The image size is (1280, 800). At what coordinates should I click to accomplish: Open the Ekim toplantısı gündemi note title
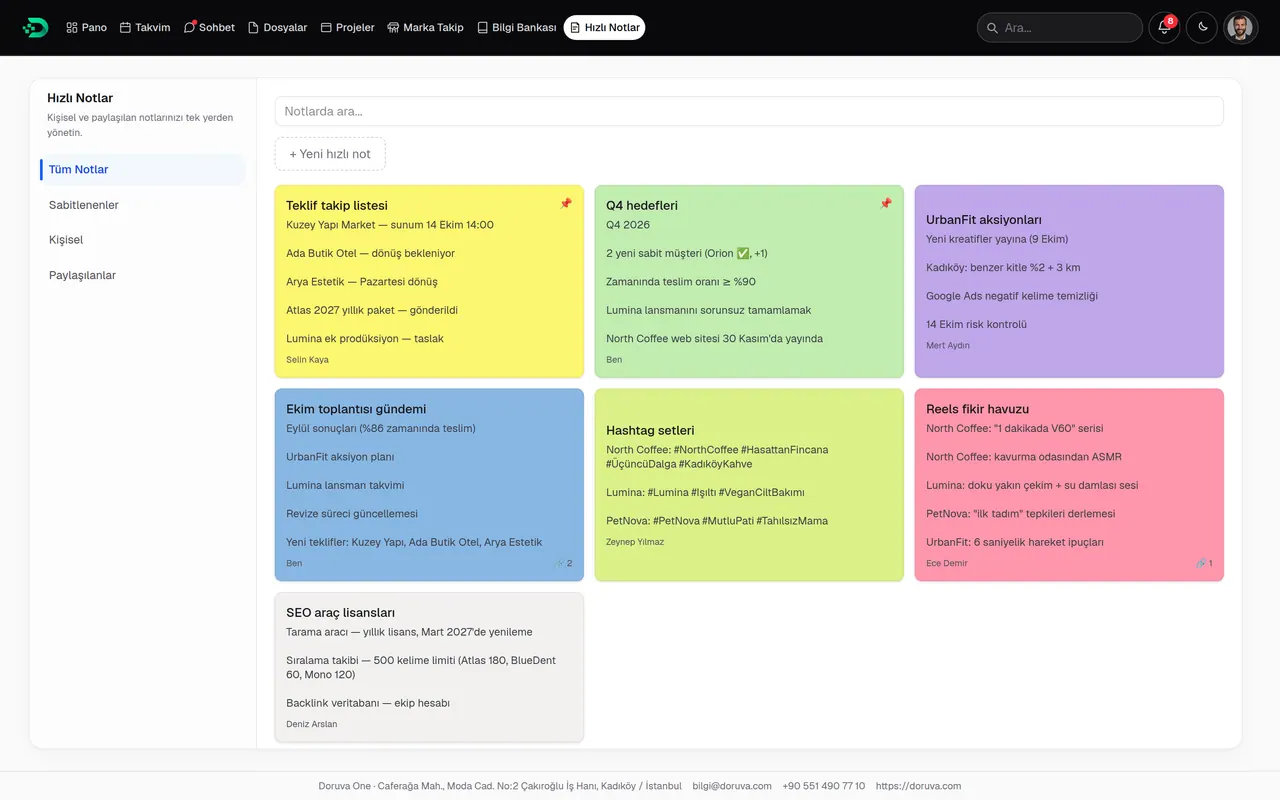point(356,409)
